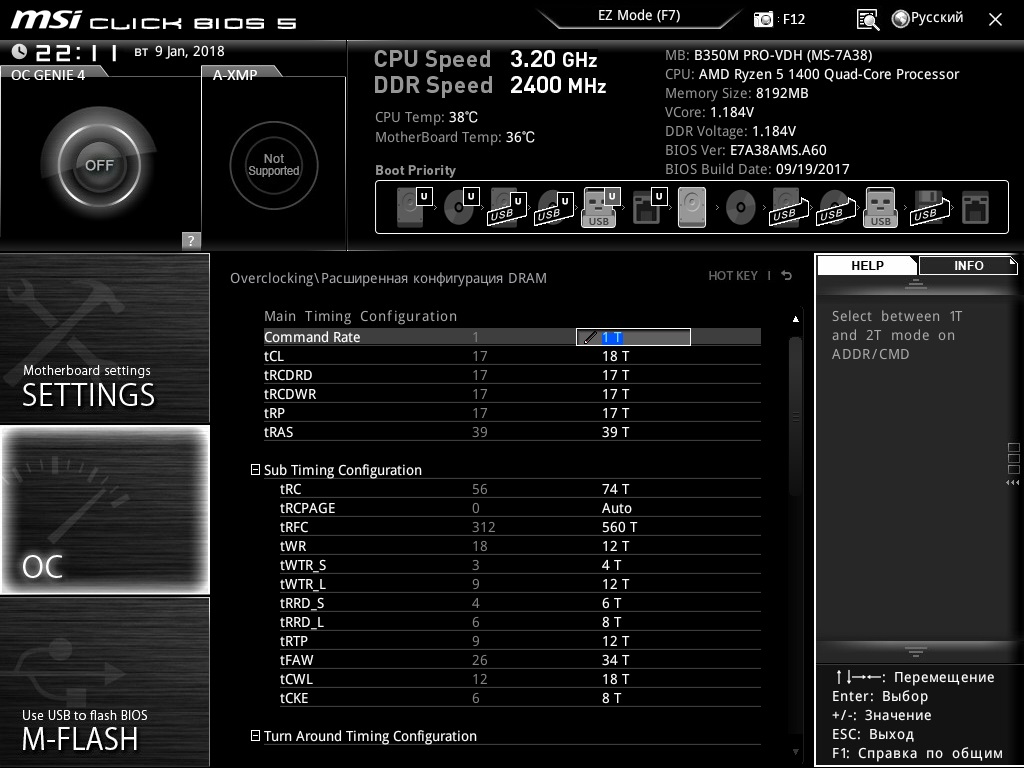Take a screenshot with the F12 camera icon

[x=763, y=19]
